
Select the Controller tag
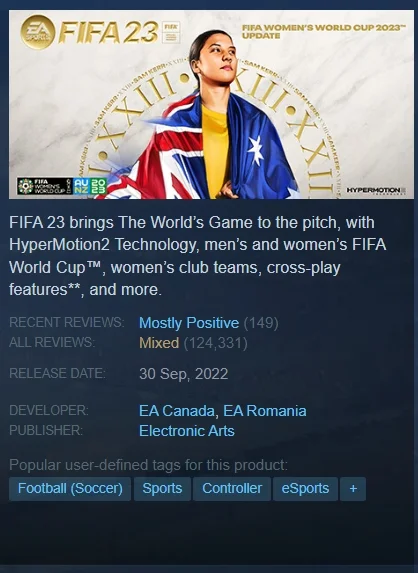(x=232, y=489)
